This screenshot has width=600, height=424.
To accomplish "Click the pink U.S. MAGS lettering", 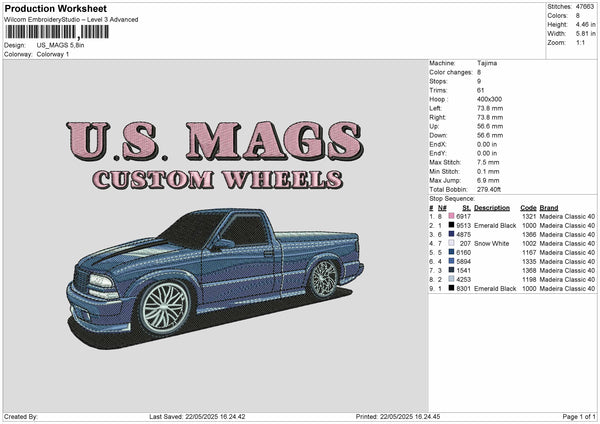I will click(215, 141).
